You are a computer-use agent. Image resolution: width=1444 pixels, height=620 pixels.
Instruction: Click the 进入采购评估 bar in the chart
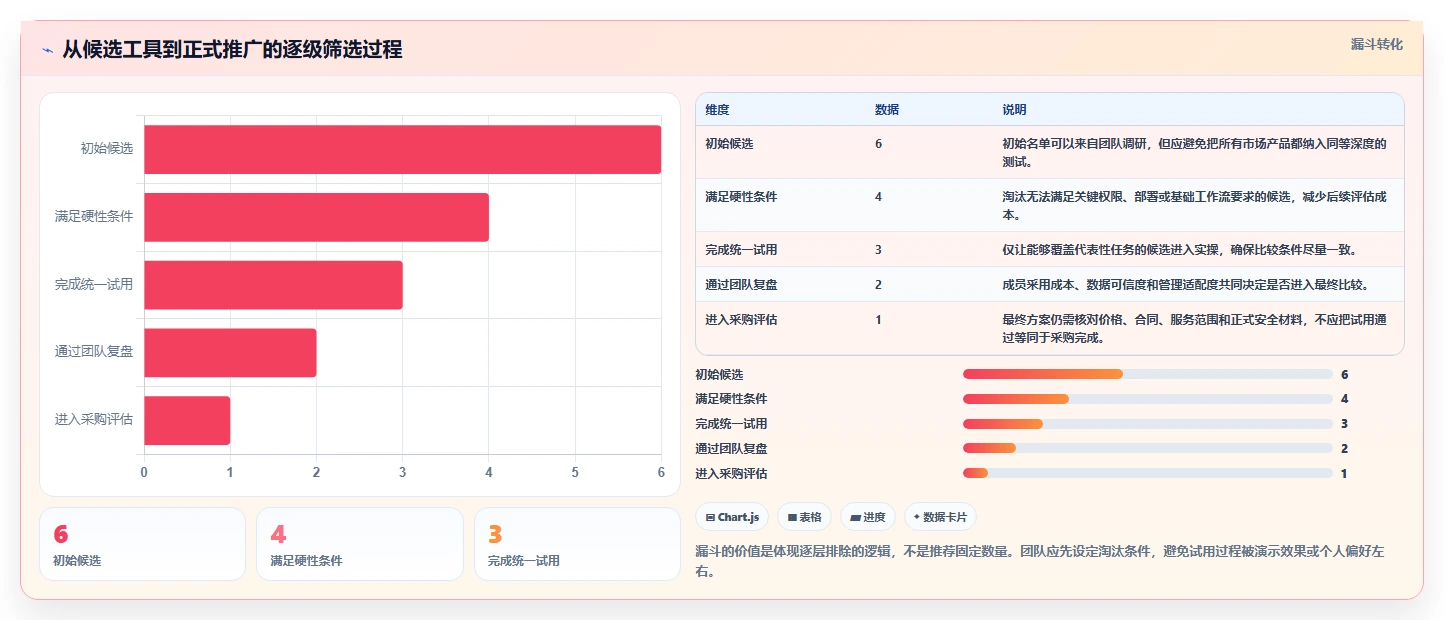(x=187, y=421)
